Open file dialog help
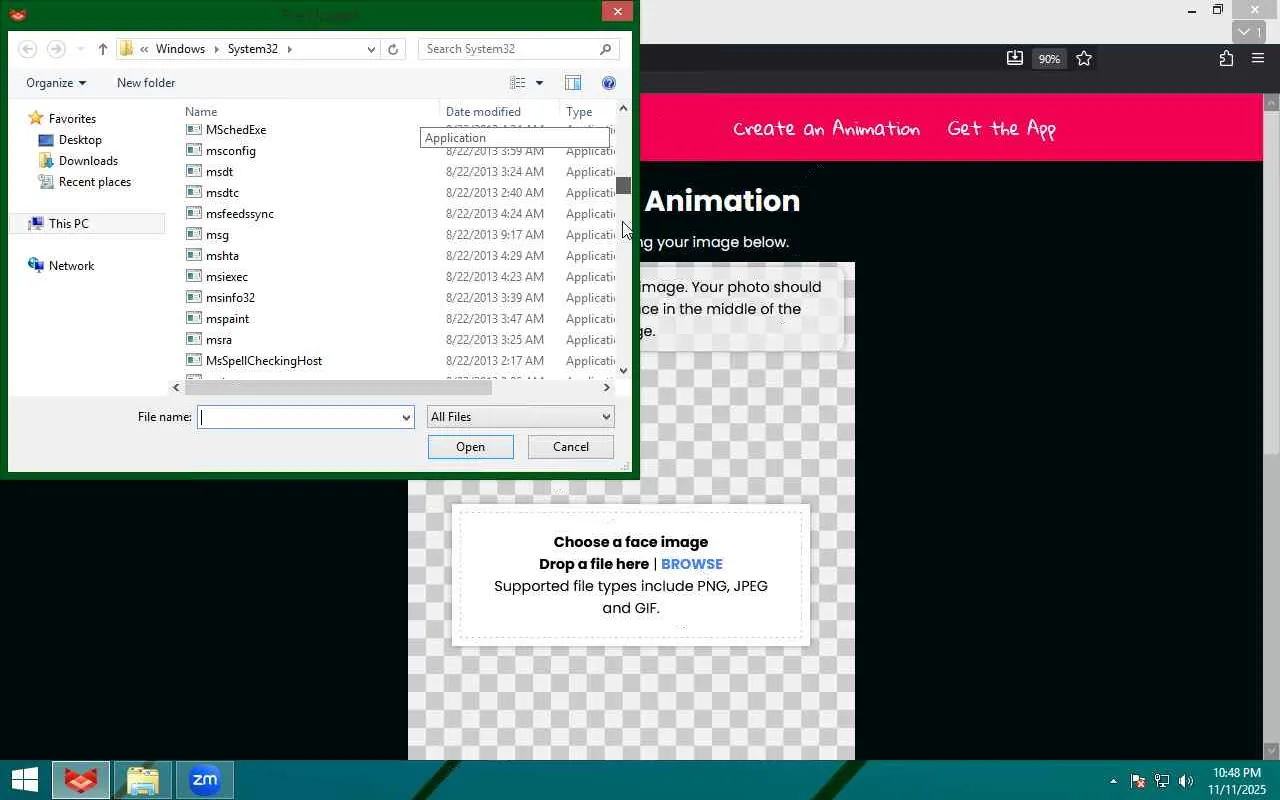The image size is (1280, 800). click(609, 83)
